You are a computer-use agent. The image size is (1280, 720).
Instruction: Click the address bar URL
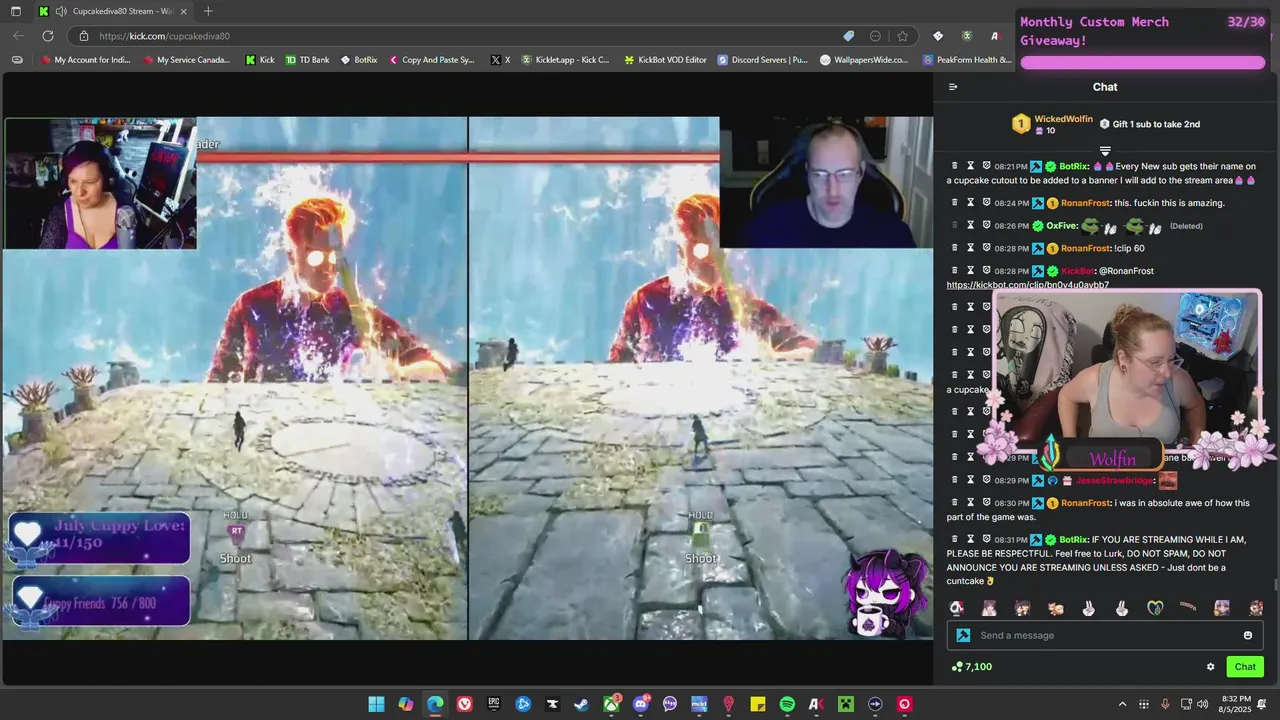(164, 36)
